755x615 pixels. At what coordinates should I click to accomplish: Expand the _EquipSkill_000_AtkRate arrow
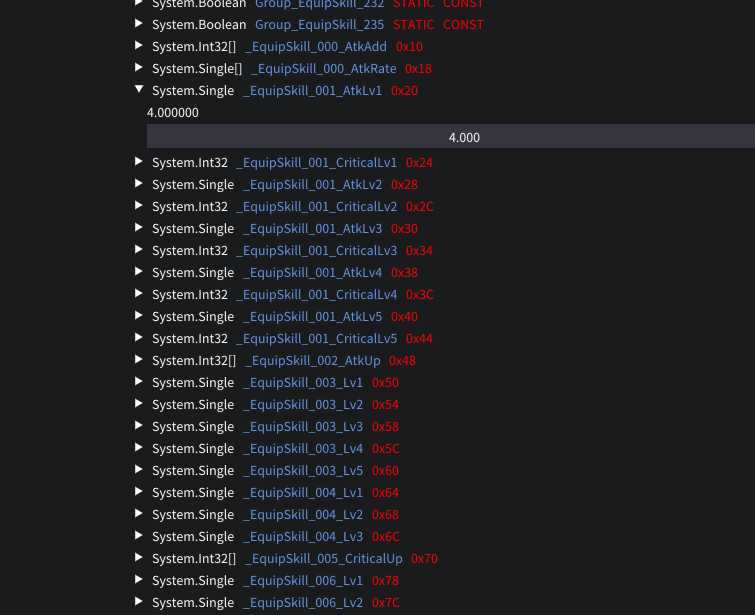(x=139, y=68)
